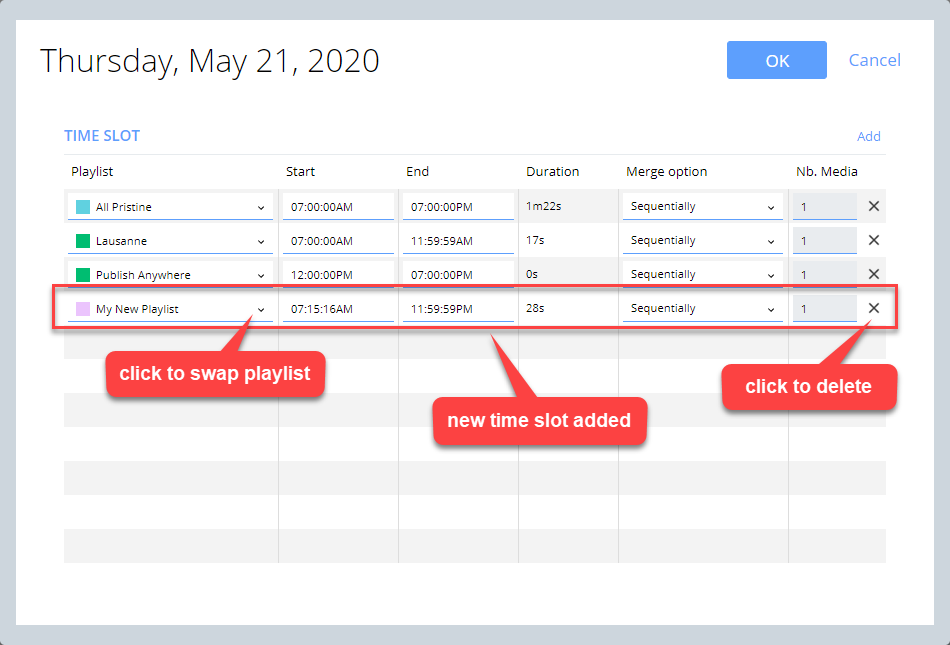
Task: Add a new time slot
Action: coord(868,136)
